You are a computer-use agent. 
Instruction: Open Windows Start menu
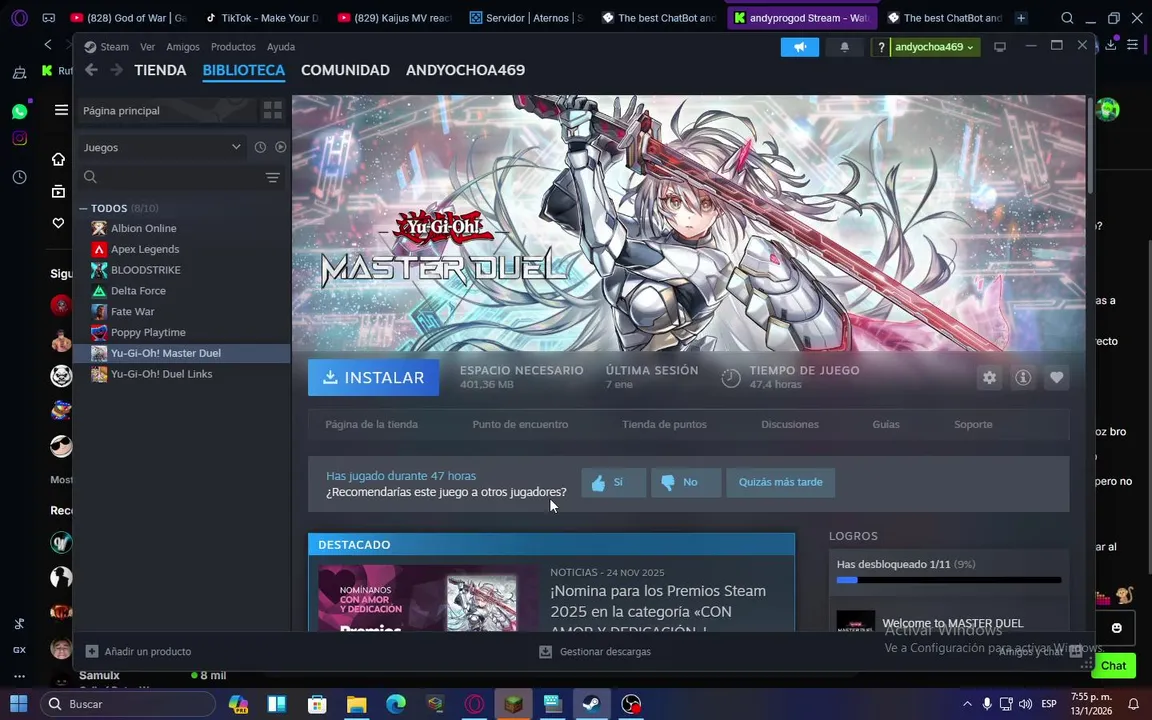coord(18,704)
